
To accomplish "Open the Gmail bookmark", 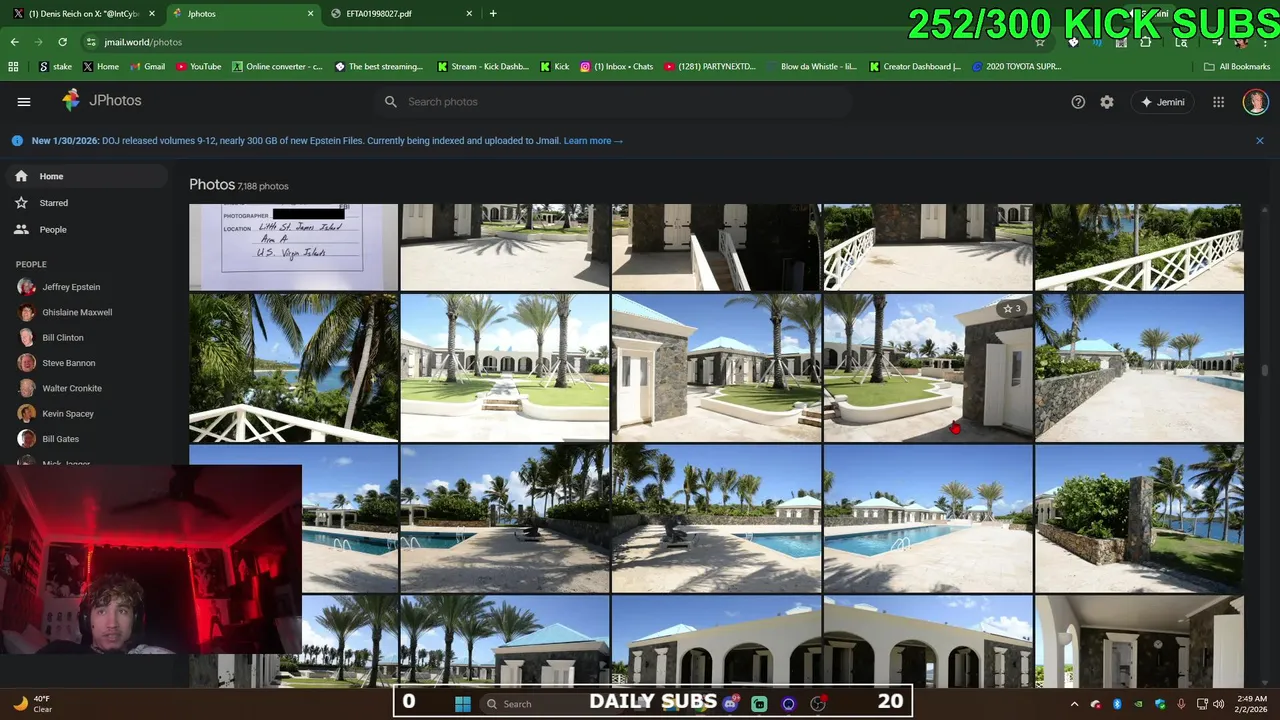I will tap(147, 67).
